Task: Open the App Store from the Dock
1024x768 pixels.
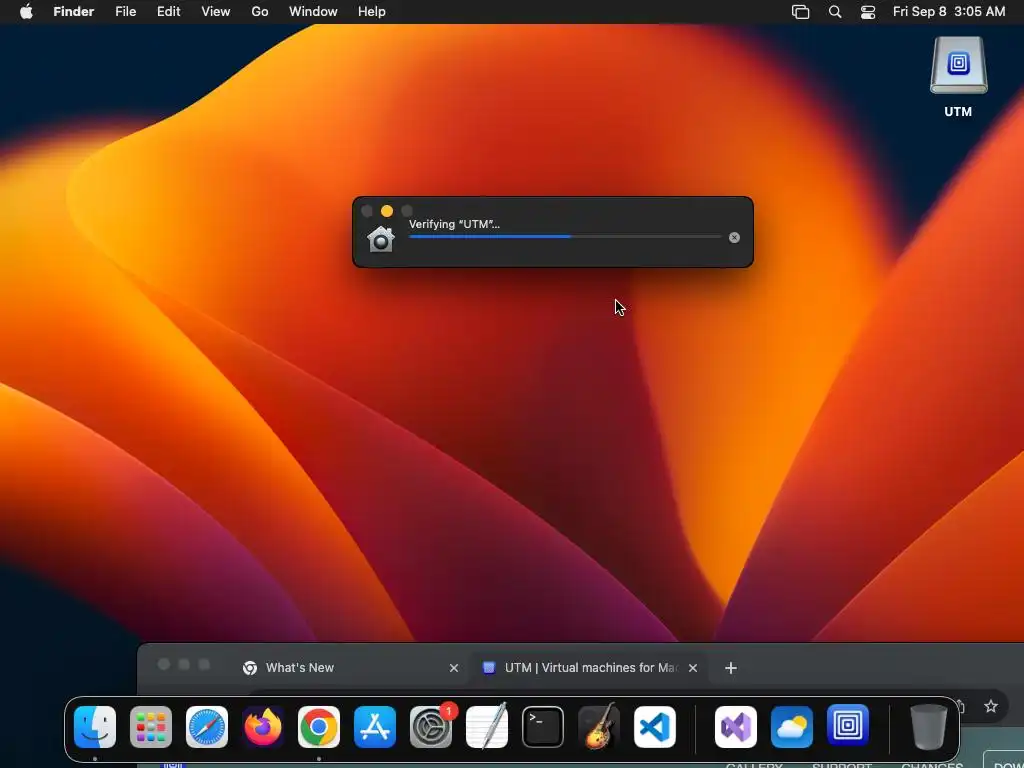Action: (x=375, y=726)
